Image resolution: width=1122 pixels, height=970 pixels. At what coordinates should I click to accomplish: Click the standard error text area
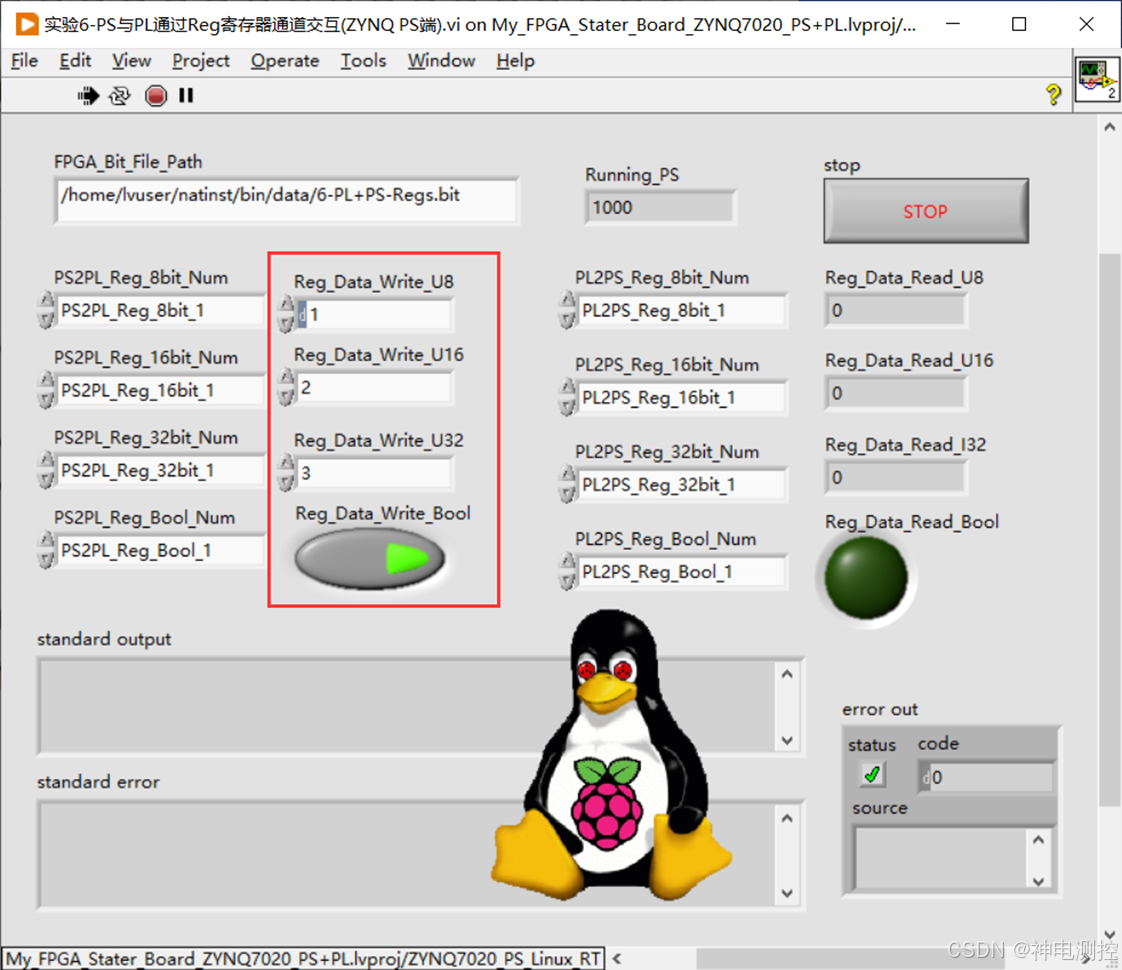[x=406, y=855]
